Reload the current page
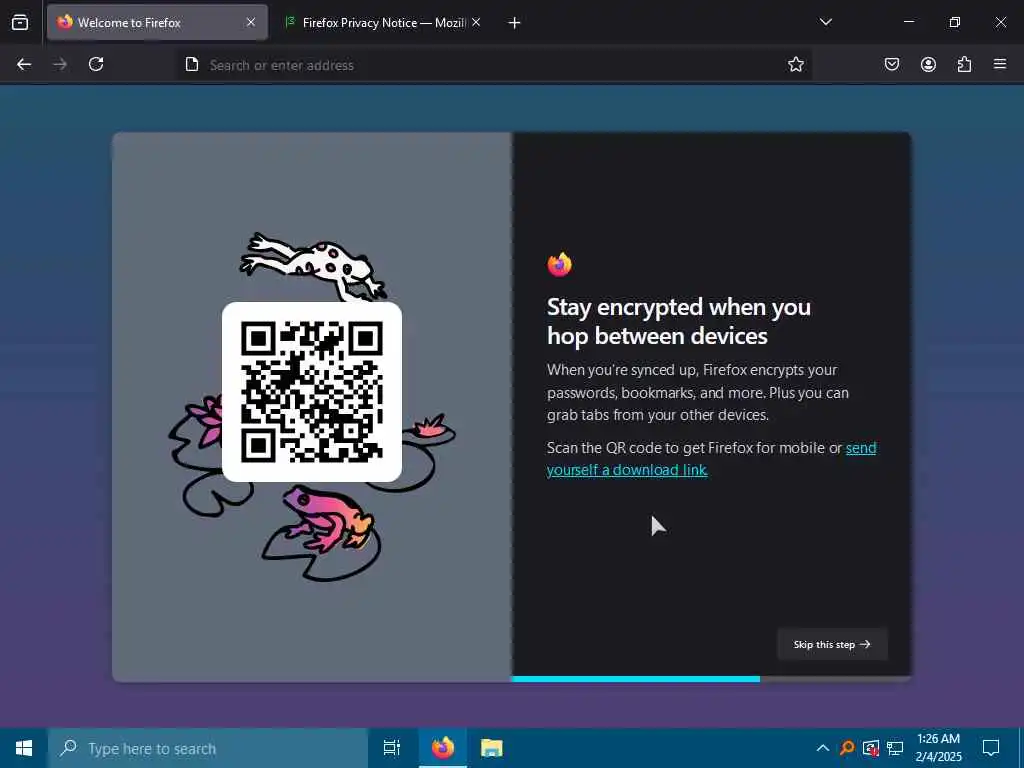Viewport: 1024px width, 768px height. [x=96, y=64]
